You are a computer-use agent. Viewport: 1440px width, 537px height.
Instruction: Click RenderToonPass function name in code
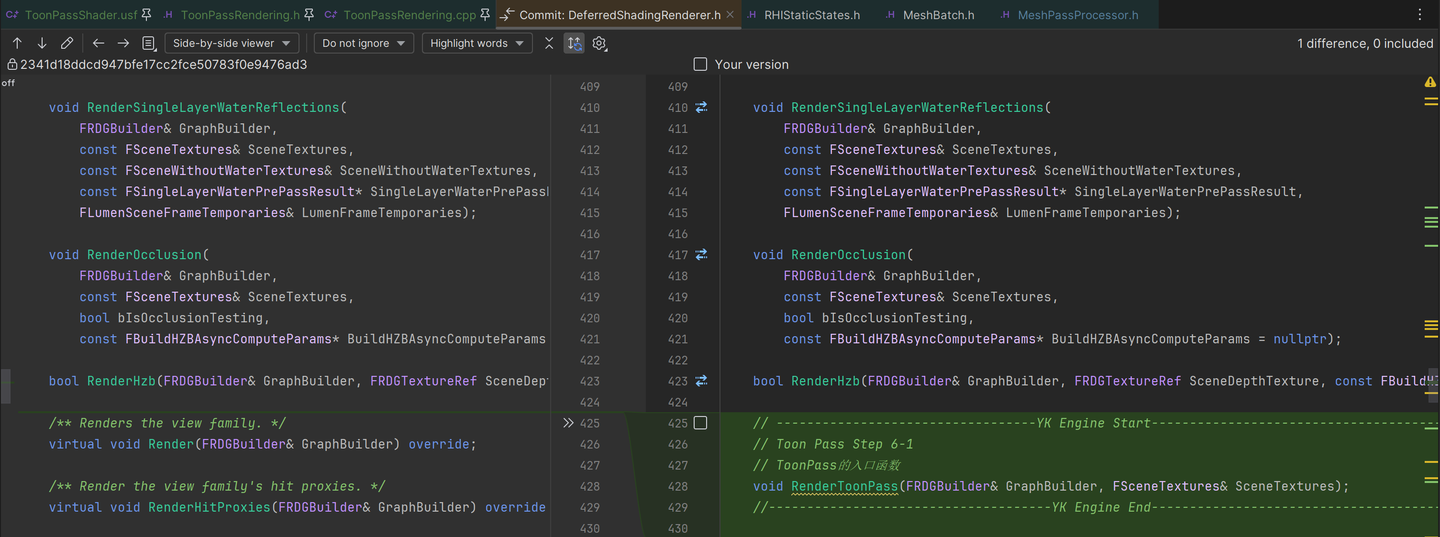[x=844, y=486]
